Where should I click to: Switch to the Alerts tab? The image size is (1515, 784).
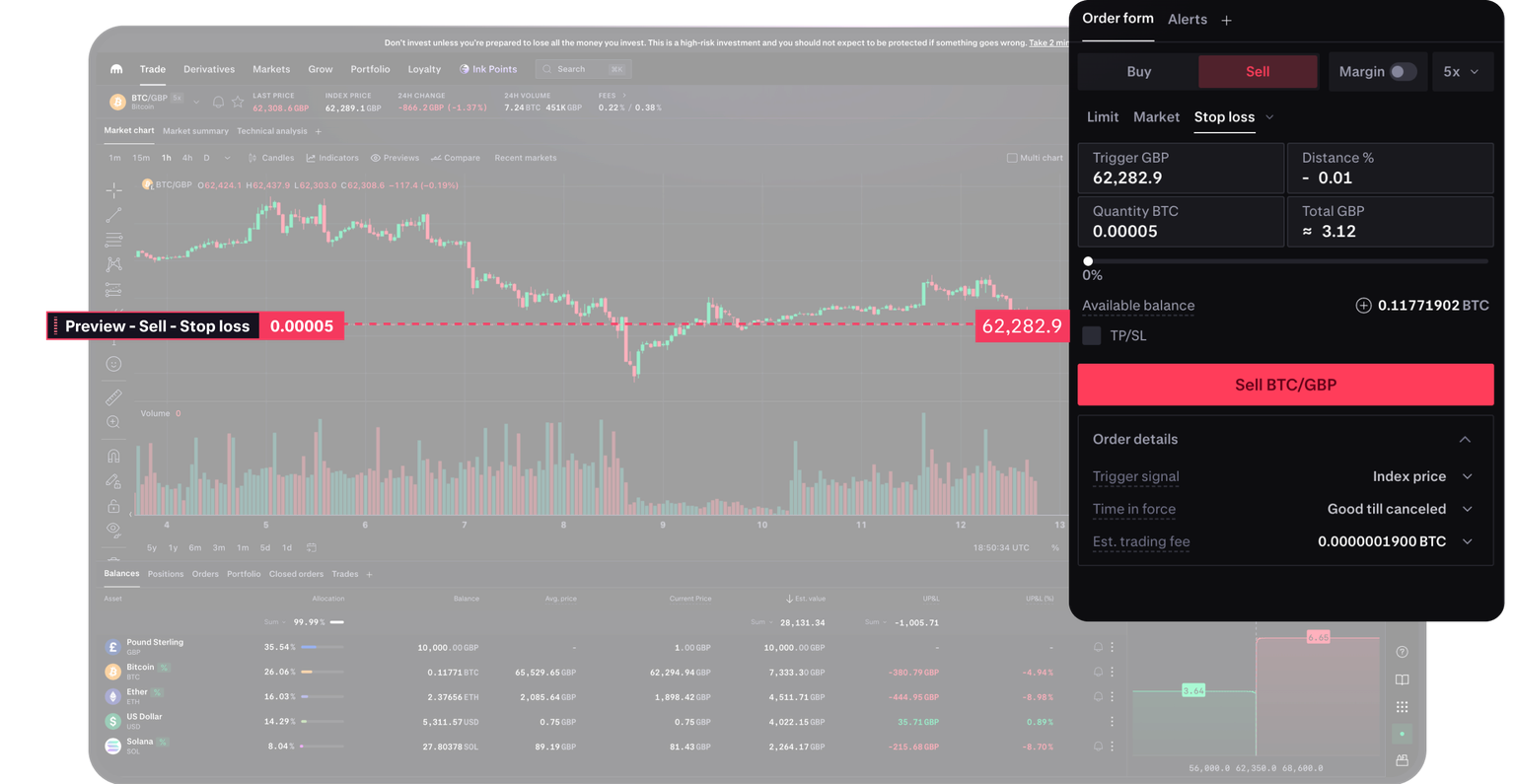[1187, 20]
